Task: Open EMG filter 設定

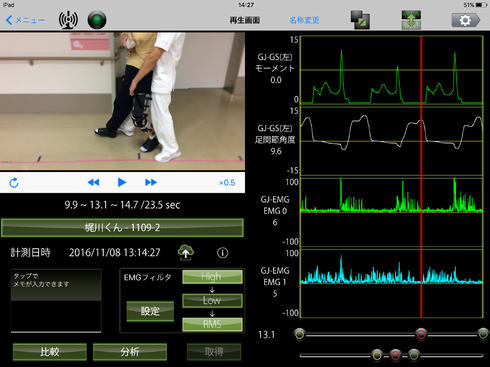Action: (150, 311)
